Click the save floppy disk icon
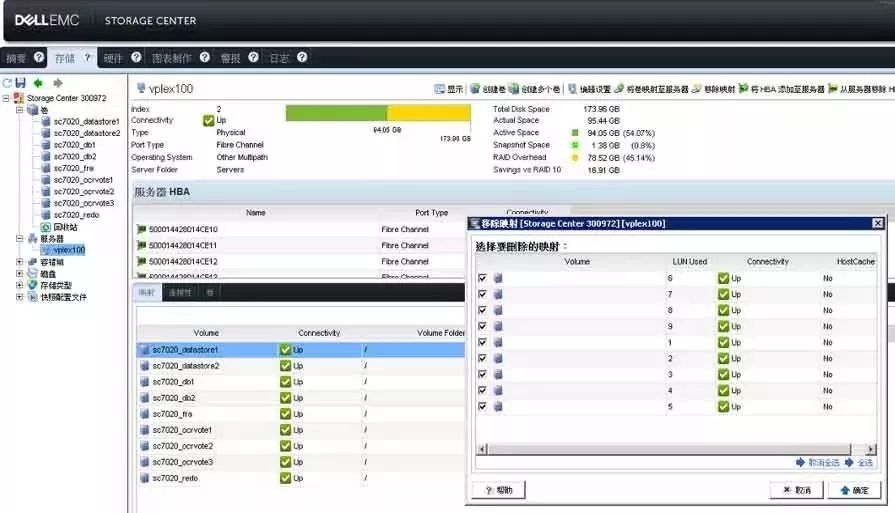The width and height of the screenshot is (895, 513). point(21,83)
